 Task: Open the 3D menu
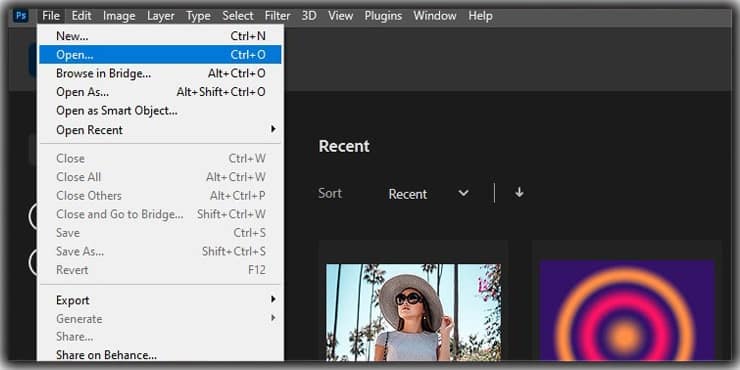click(x=309, y=16)
